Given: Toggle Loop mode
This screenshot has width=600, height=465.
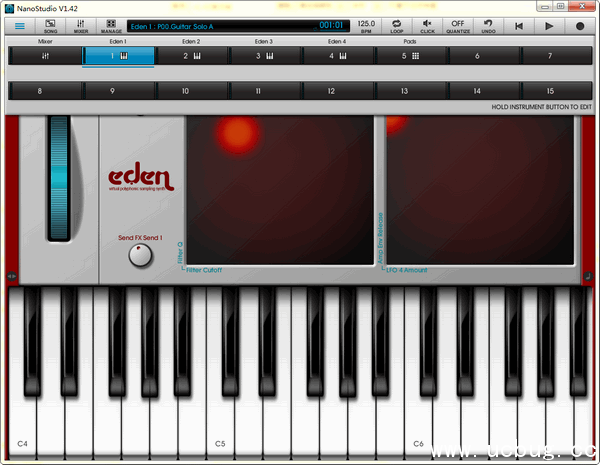Looking at the screenshot, I should [x=397, y=25].
